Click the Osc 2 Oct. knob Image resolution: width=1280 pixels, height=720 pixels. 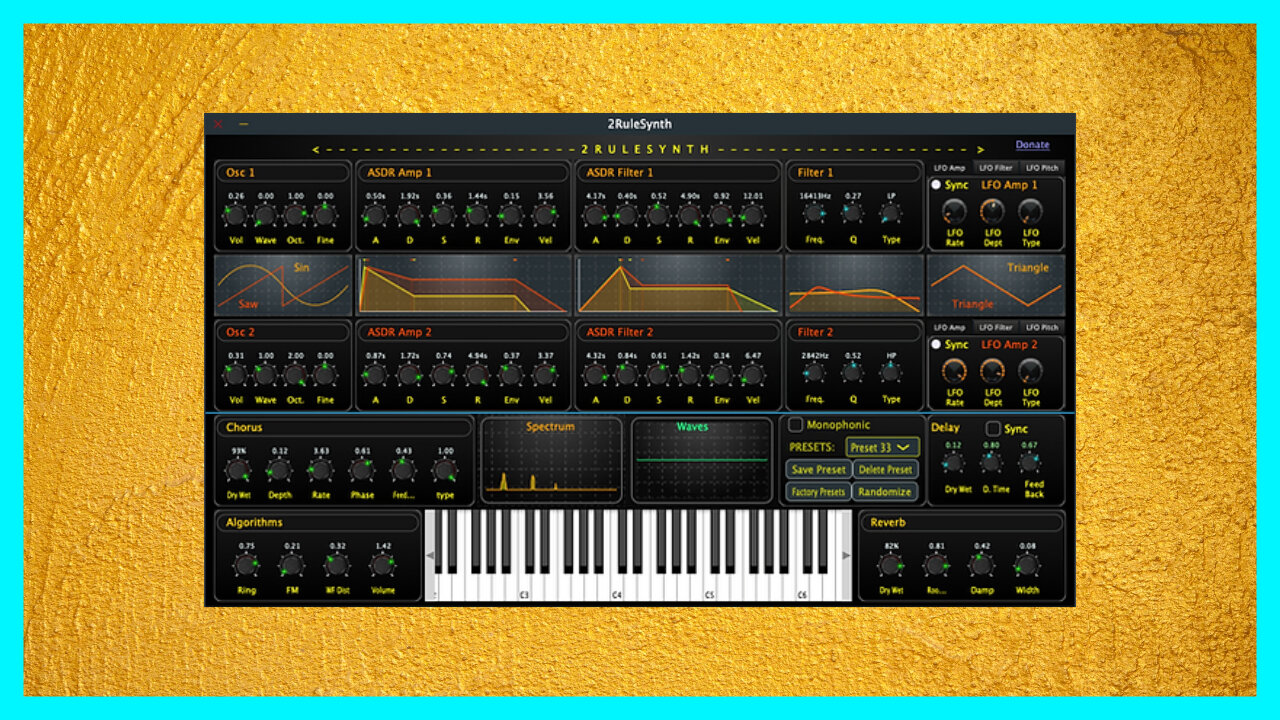tap(295, 375)
